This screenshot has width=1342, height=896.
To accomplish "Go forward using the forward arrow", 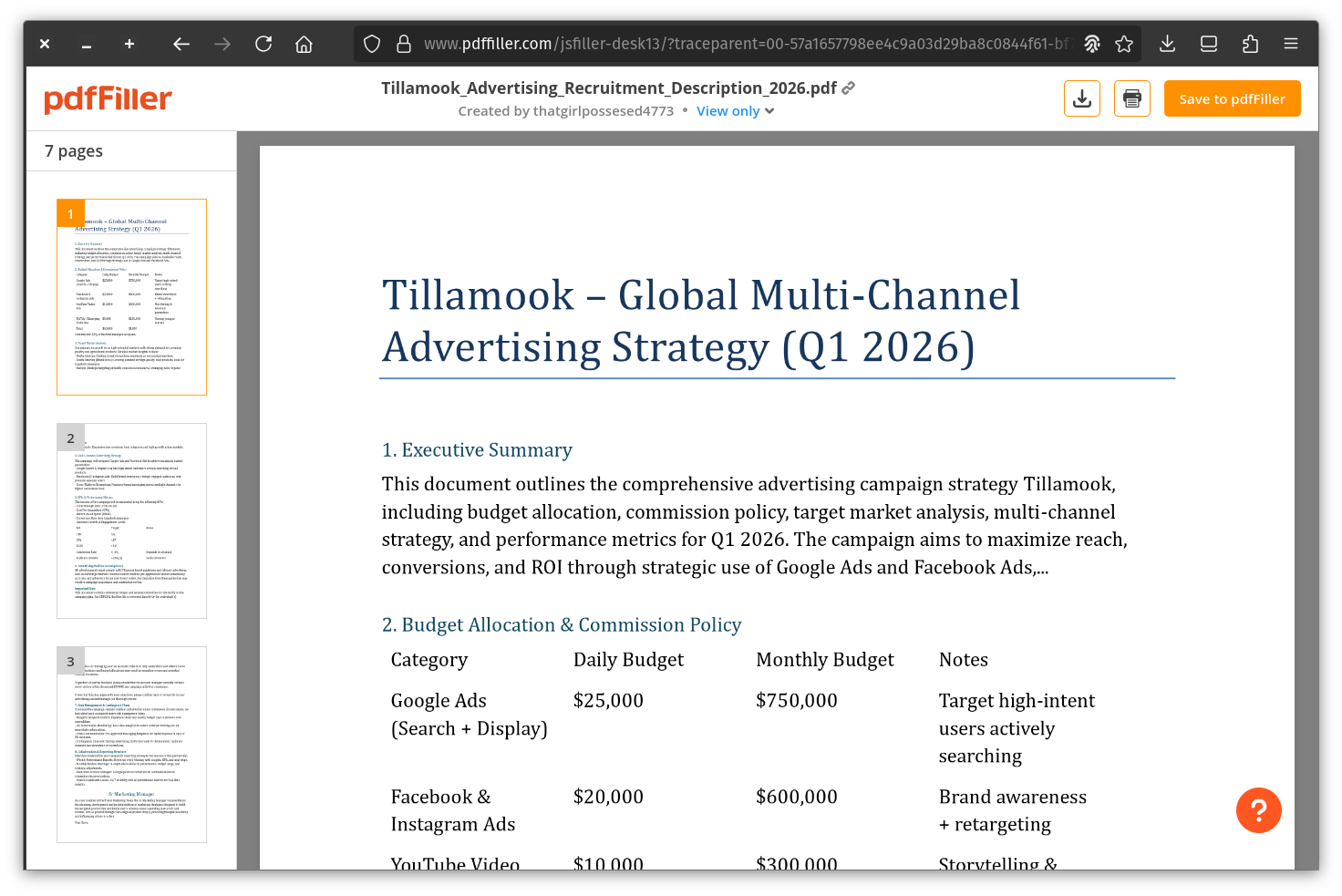I will [222, 44].
